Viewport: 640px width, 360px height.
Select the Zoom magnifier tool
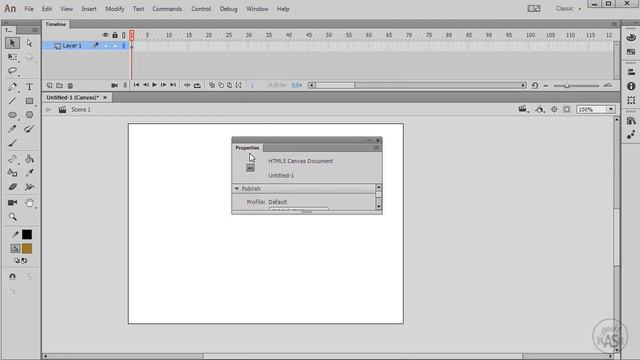coord(12,217)
